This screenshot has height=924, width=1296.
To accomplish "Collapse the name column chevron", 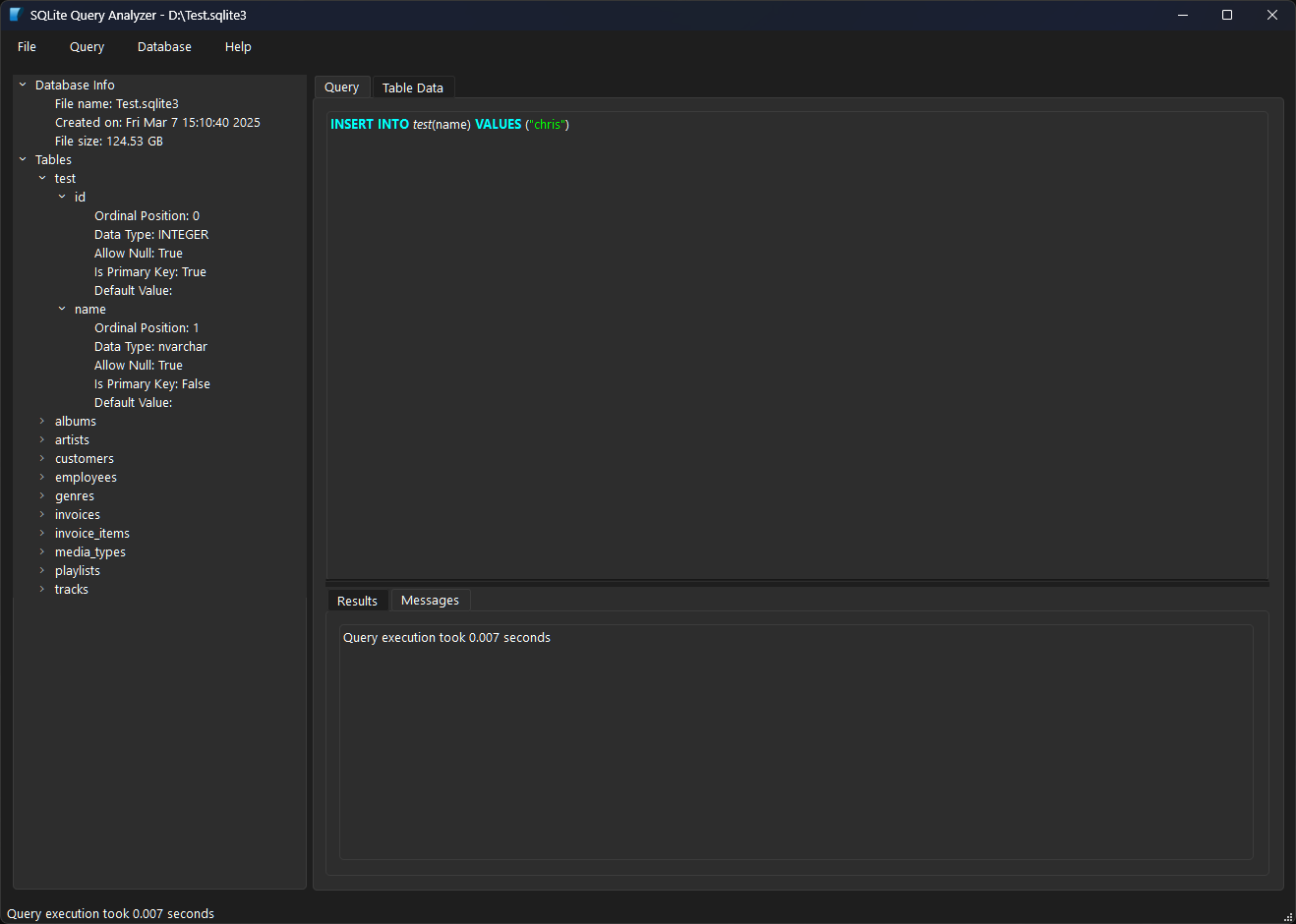I will click(x=62, y=309).
